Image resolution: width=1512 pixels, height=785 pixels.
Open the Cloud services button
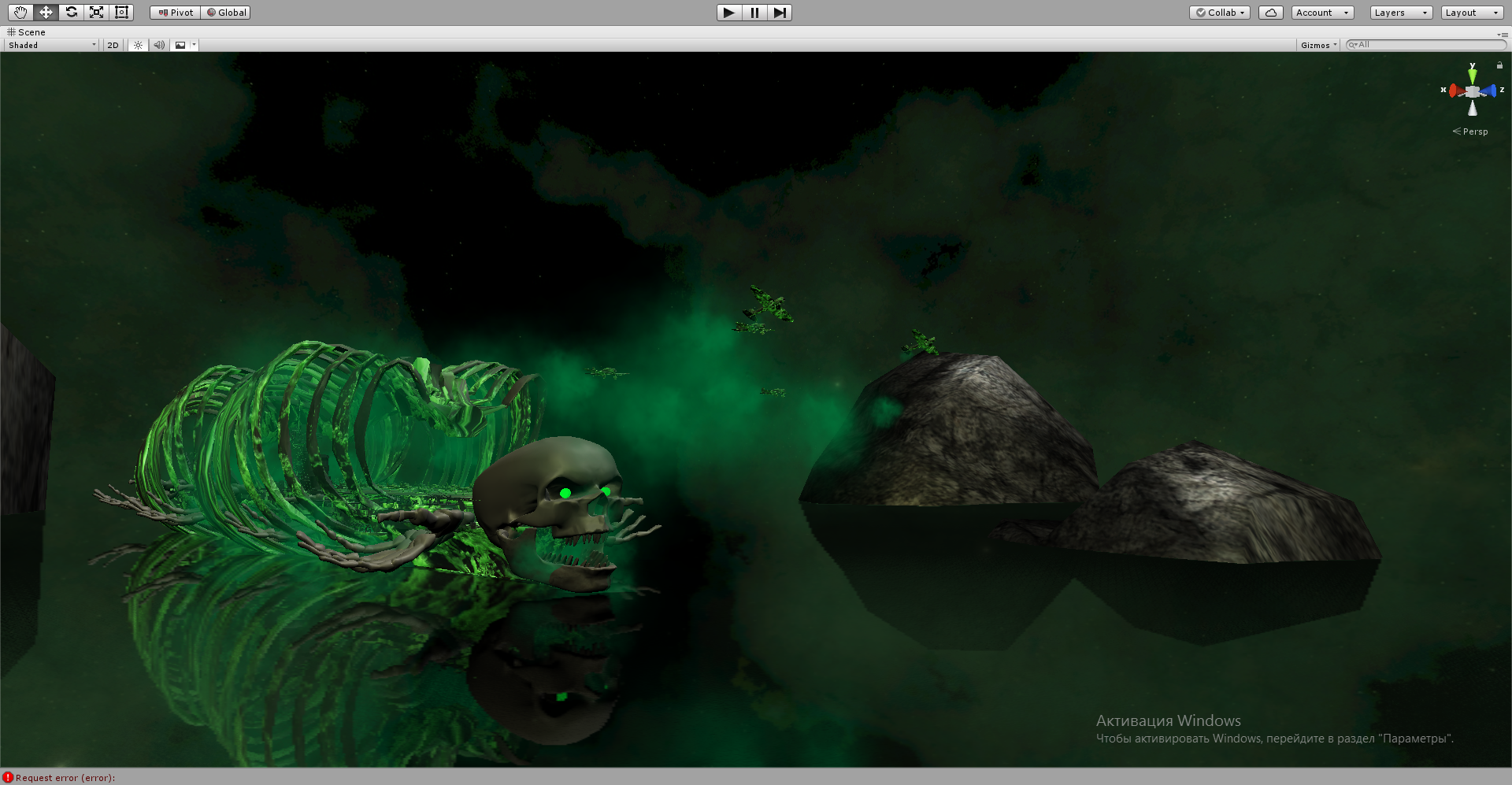pyautogui.click(x=1271, y=13)
